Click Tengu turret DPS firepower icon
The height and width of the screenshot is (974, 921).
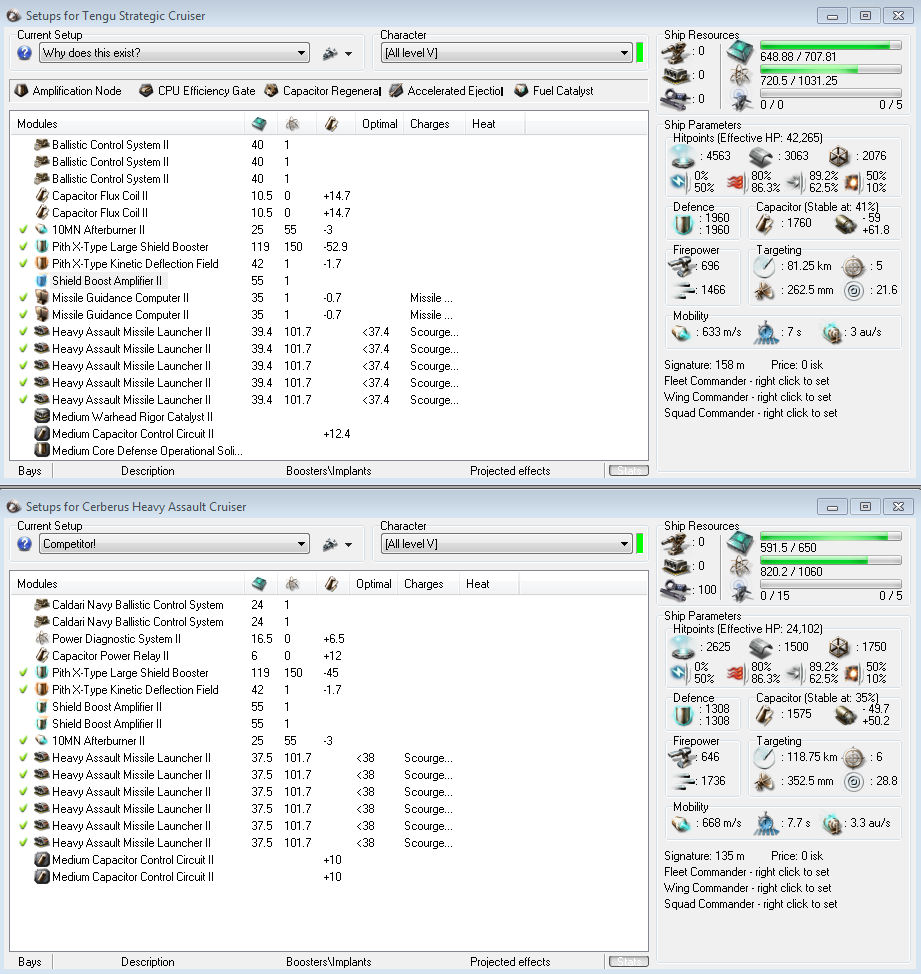(x=682, y=266)
